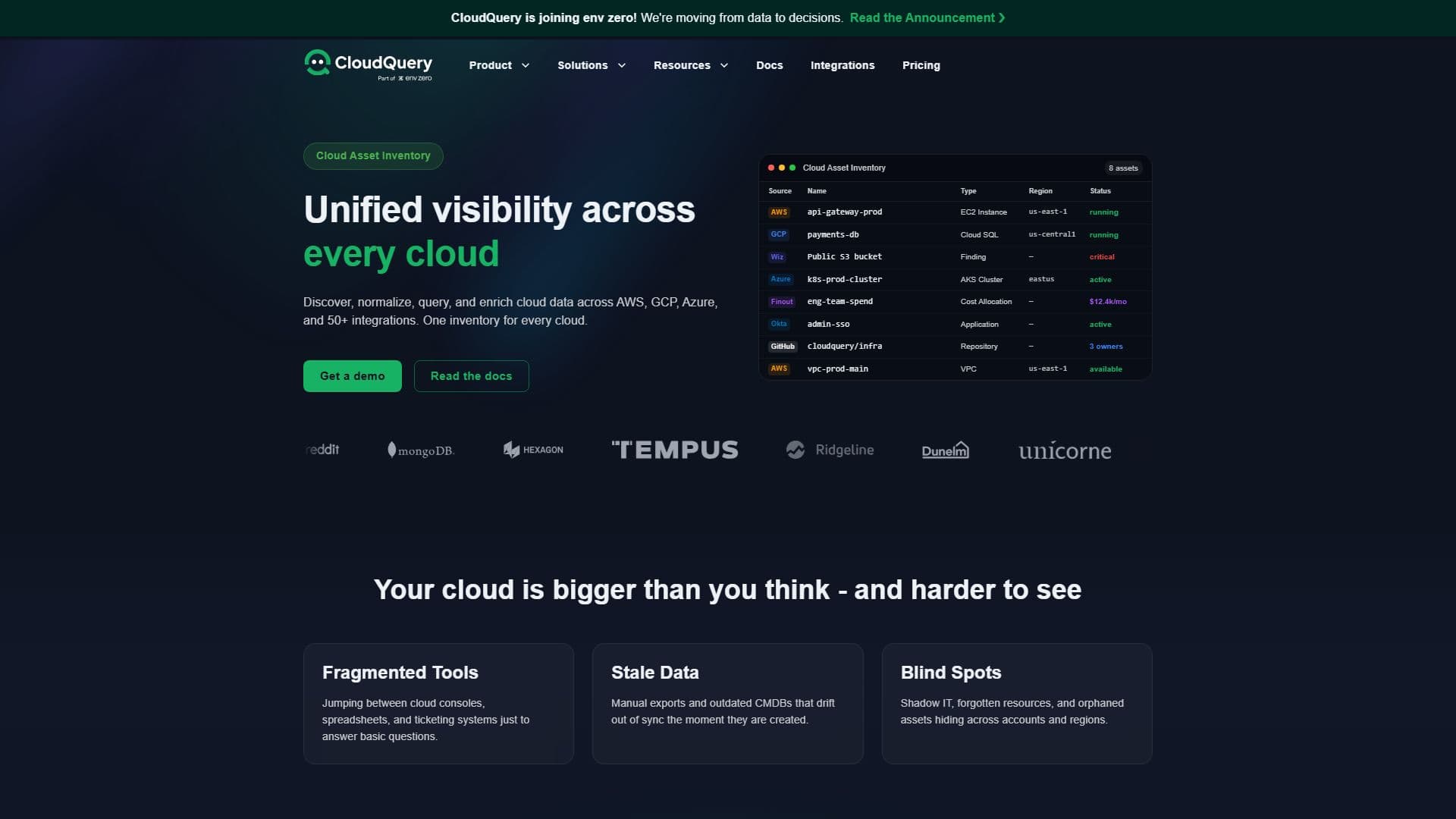Click the AWS badge for api-gateway-prod
The width and height of the screenshot is (1456, 819).
[779, 212]
